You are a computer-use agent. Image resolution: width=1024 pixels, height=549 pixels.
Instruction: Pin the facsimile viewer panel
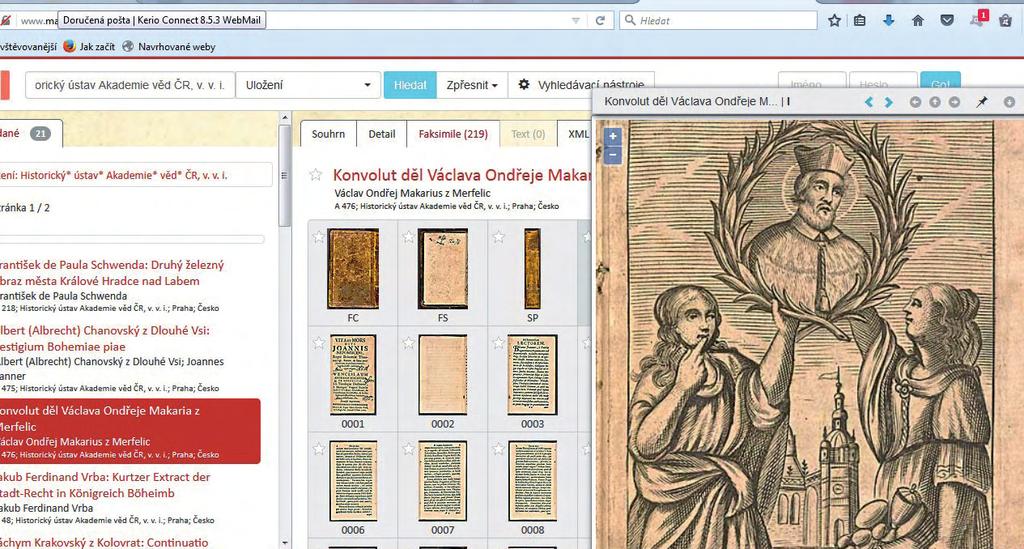pos(982,102)
